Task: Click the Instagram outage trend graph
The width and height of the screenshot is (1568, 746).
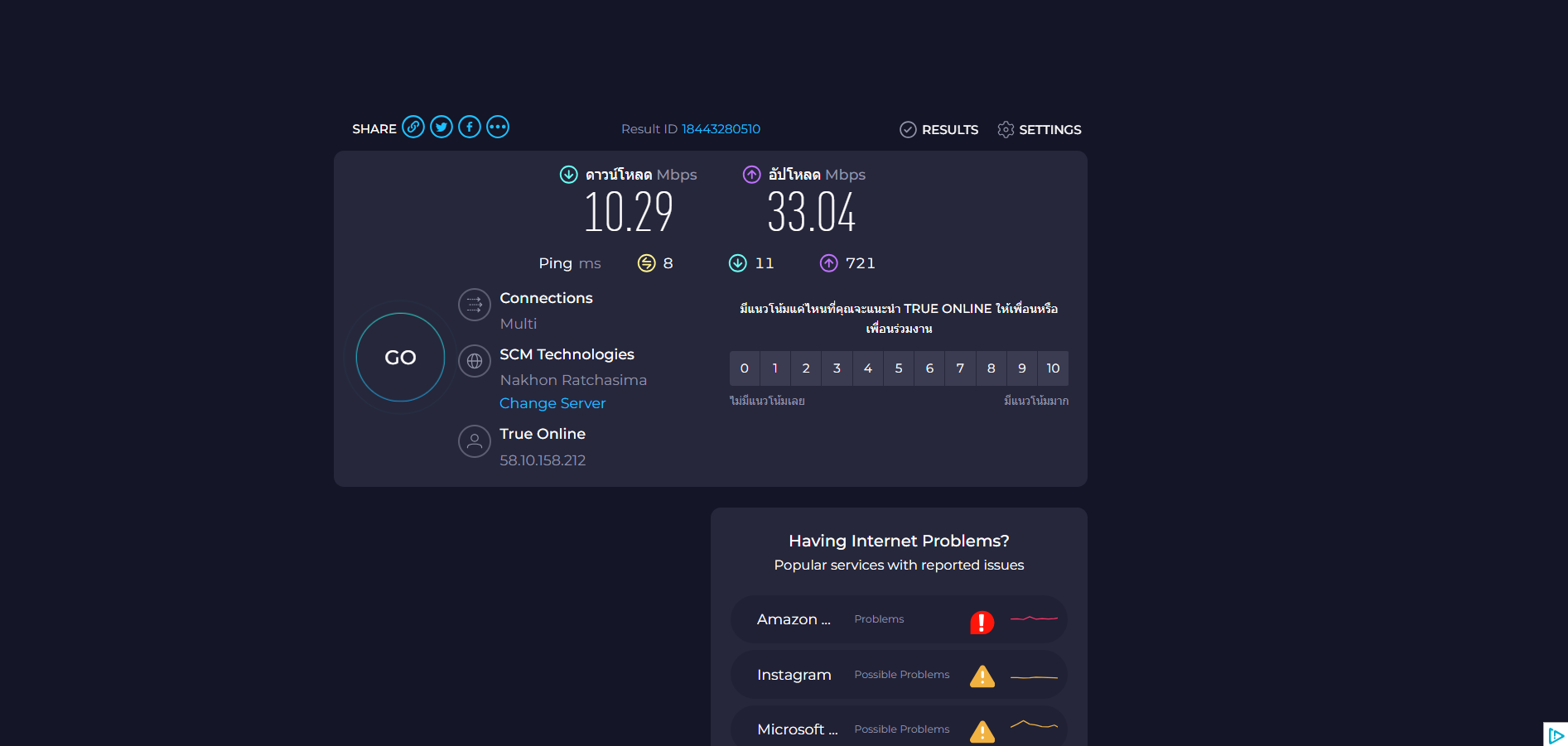Action: 1034,677
